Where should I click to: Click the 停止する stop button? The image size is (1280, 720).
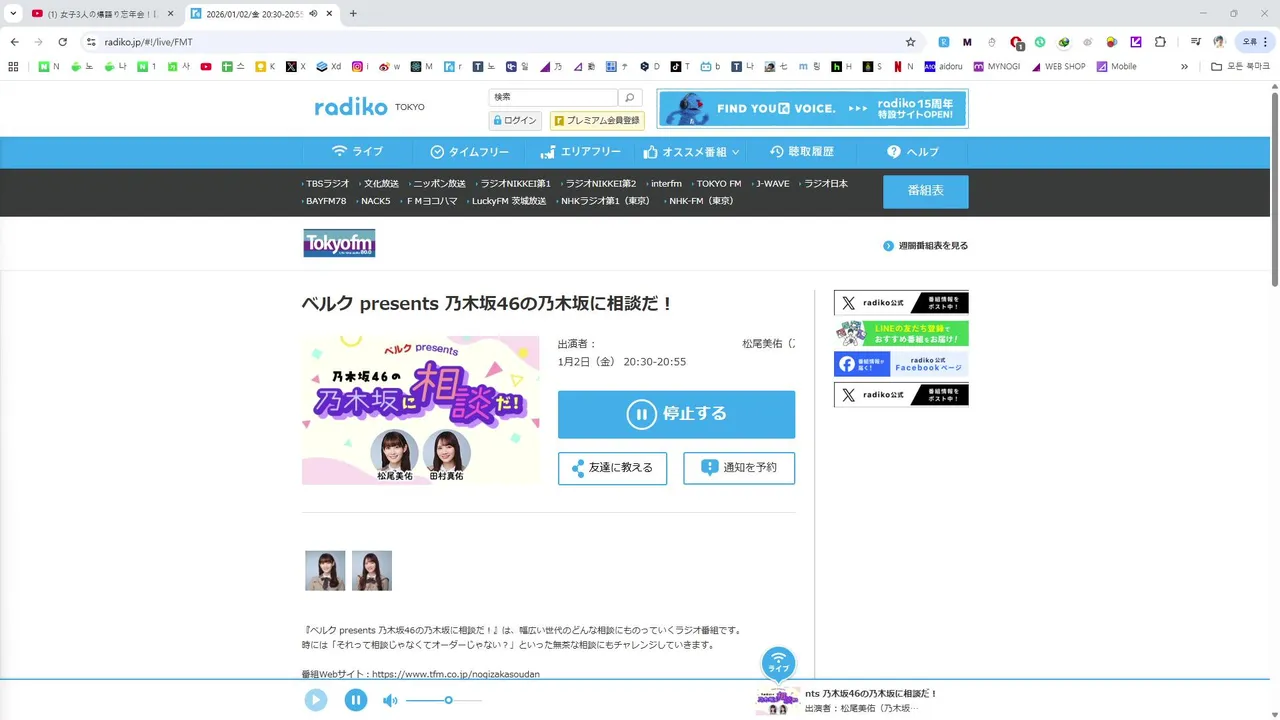tap(676, 414)
